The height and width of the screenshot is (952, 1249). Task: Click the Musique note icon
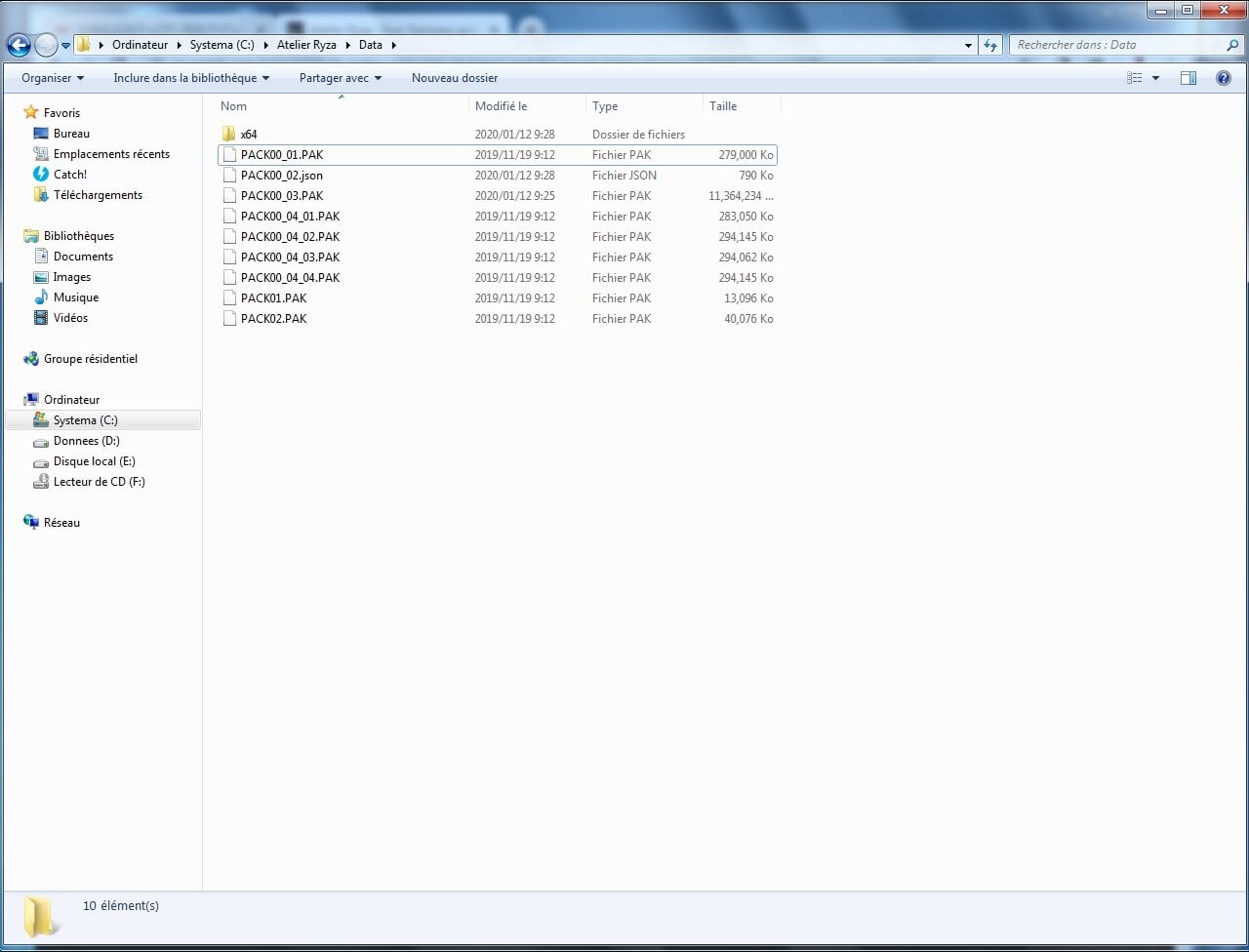pos(41,297)
